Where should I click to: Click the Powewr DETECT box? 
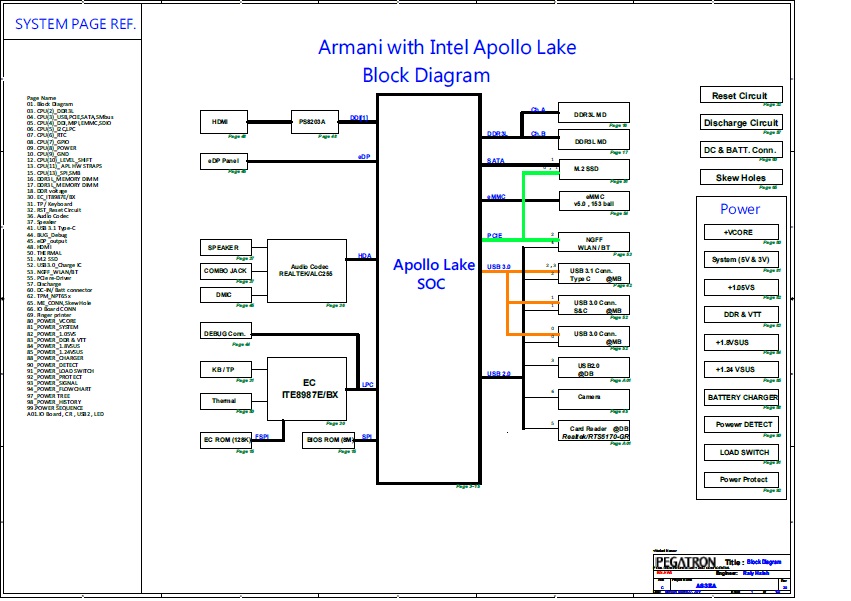pyautogui.click(x=741, y=425)
